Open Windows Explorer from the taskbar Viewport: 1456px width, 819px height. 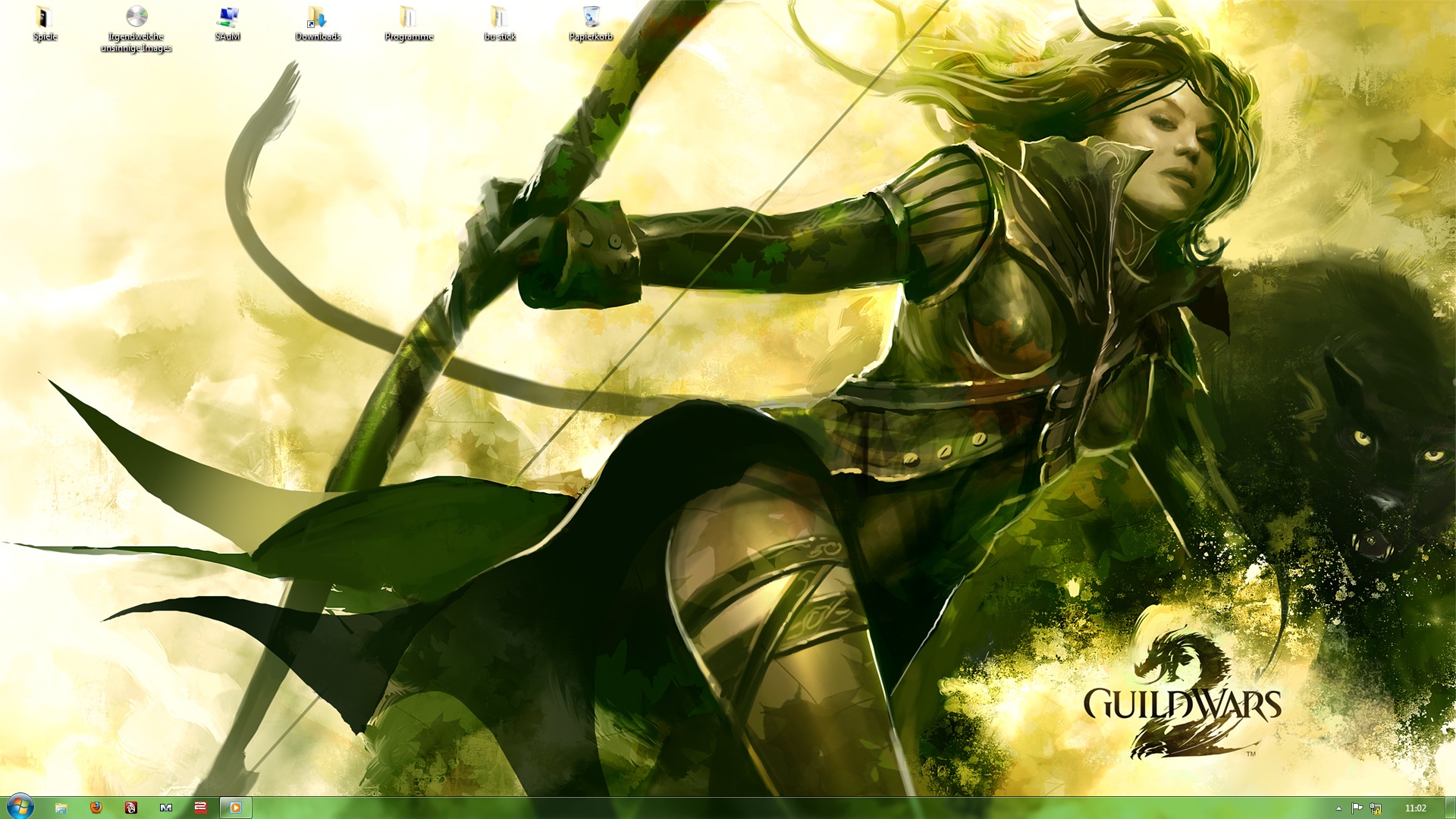pyautogui.click(x=61, y=808)
